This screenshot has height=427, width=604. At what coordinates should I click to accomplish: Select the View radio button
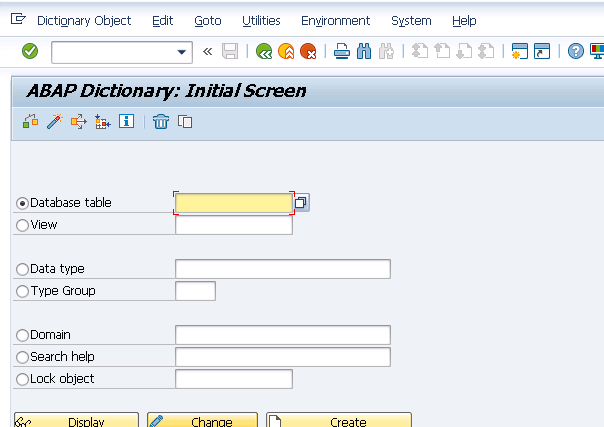click(22, 225)
